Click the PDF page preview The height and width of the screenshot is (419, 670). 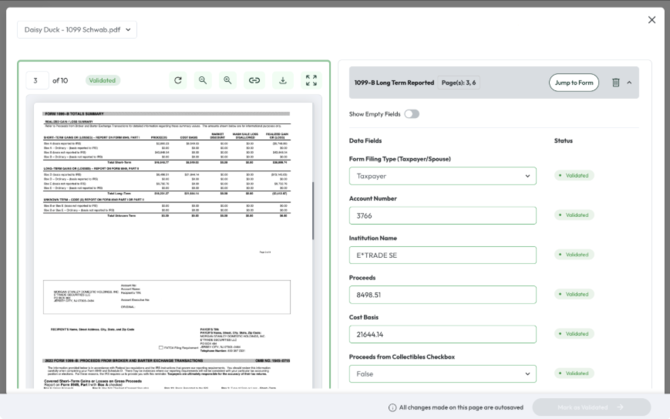pyautogui.click(x=173, y=246)
